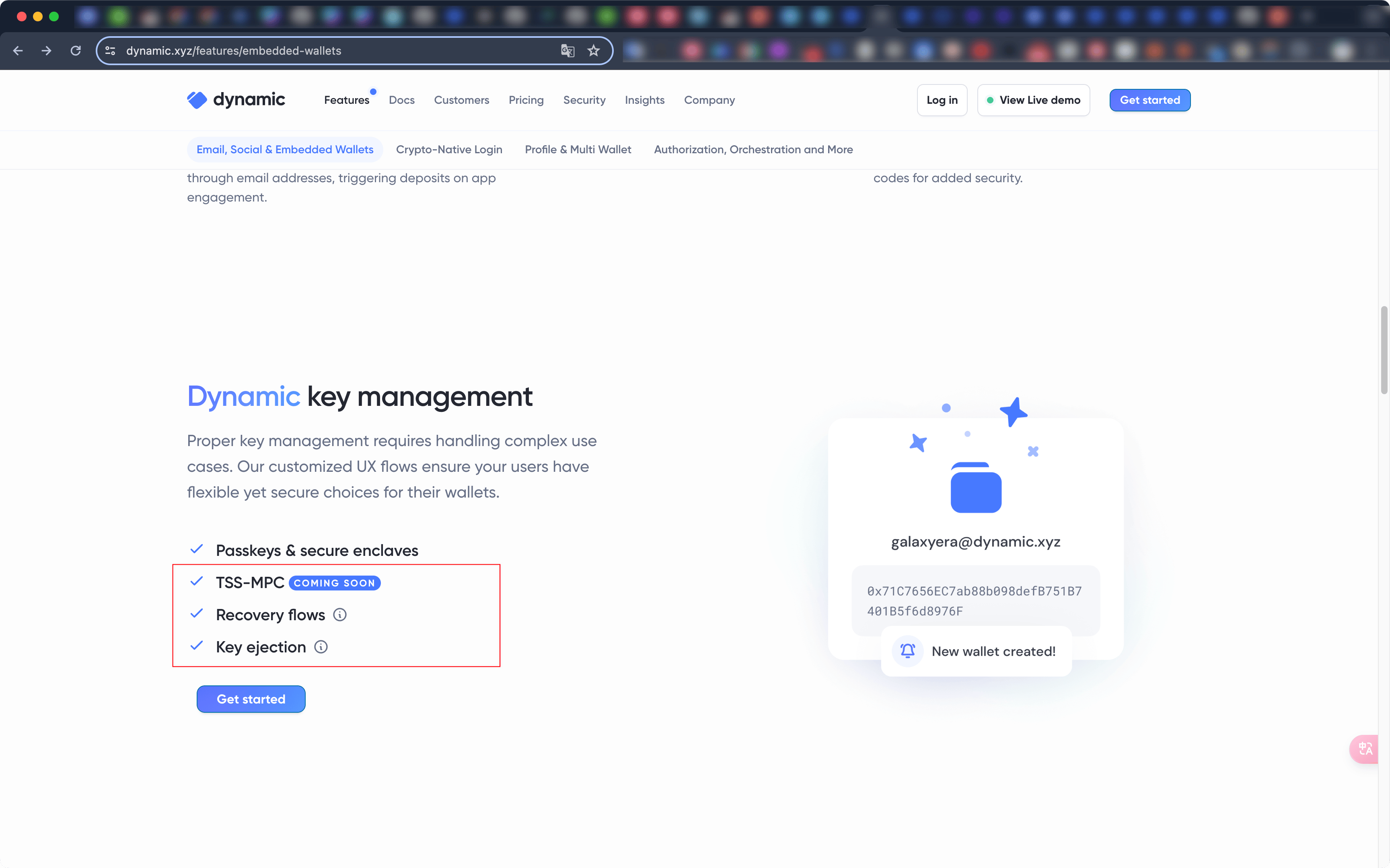Click the blue wallet icon in the card
Viewport: 1390px width, 868px height.
pos(976,487)
